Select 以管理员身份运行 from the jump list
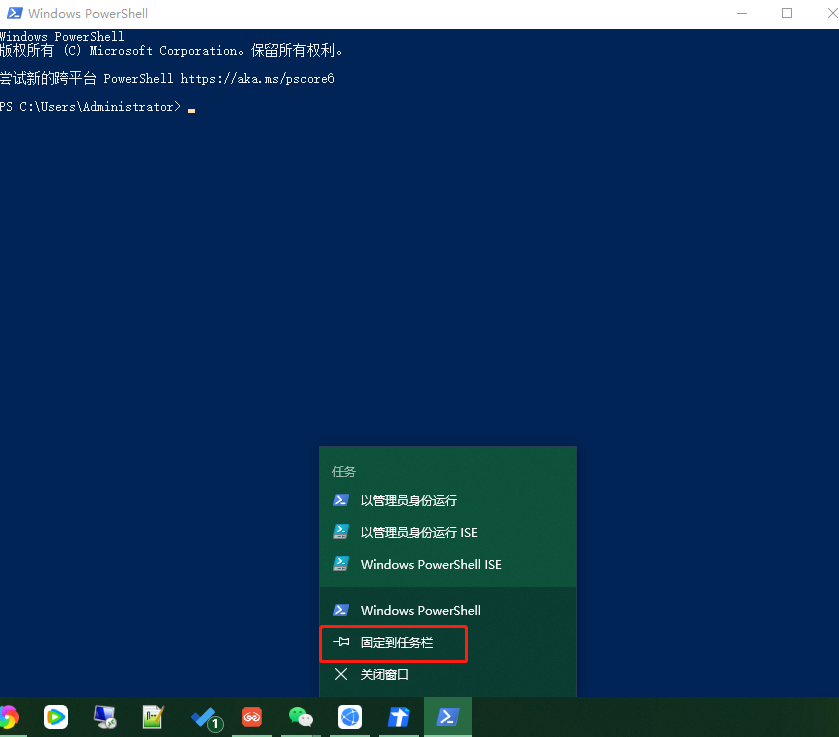 point(410,500)
